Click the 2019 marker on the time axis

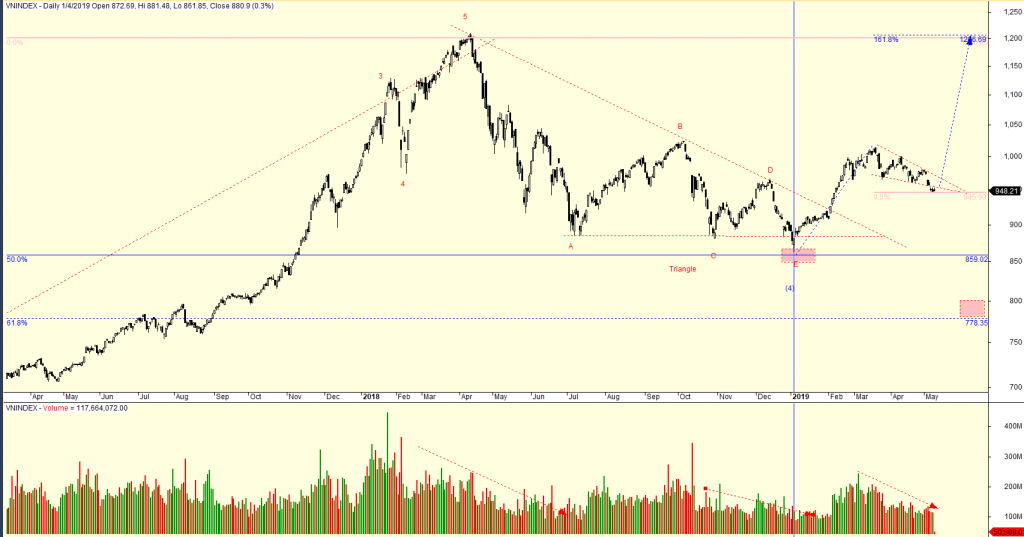click(x=800, y=396)
